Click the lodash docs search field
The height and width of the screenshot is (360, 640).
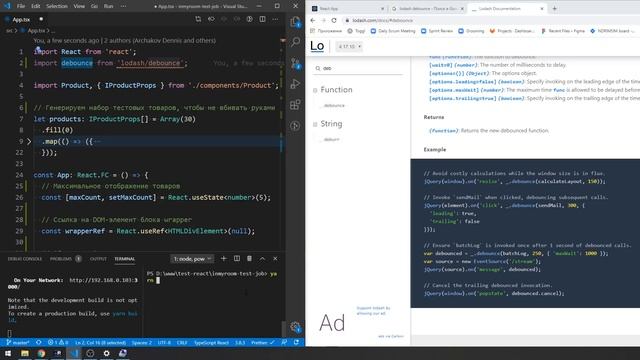coord(358,68)
